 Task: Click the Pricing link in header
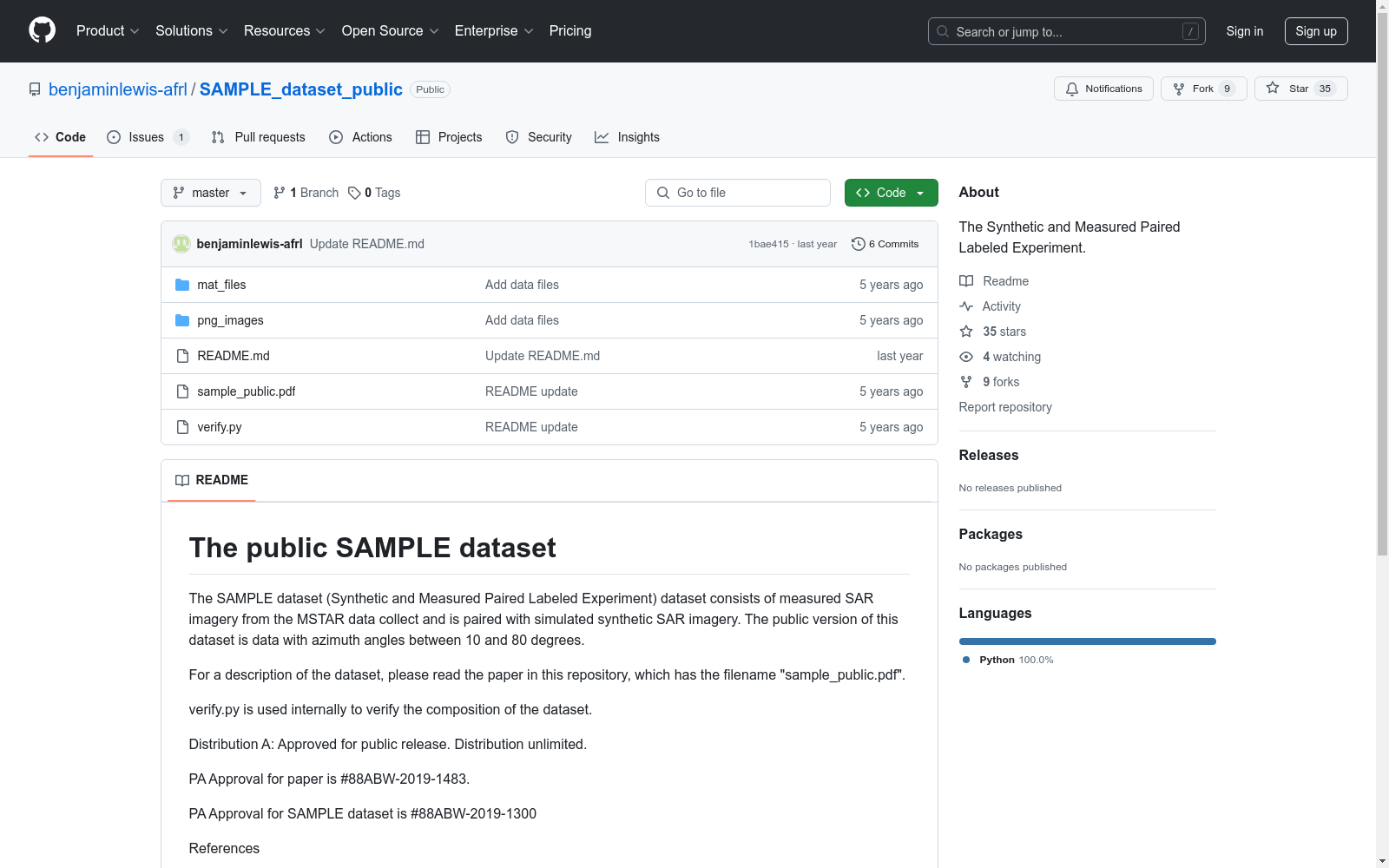click(x=570, y=31)
